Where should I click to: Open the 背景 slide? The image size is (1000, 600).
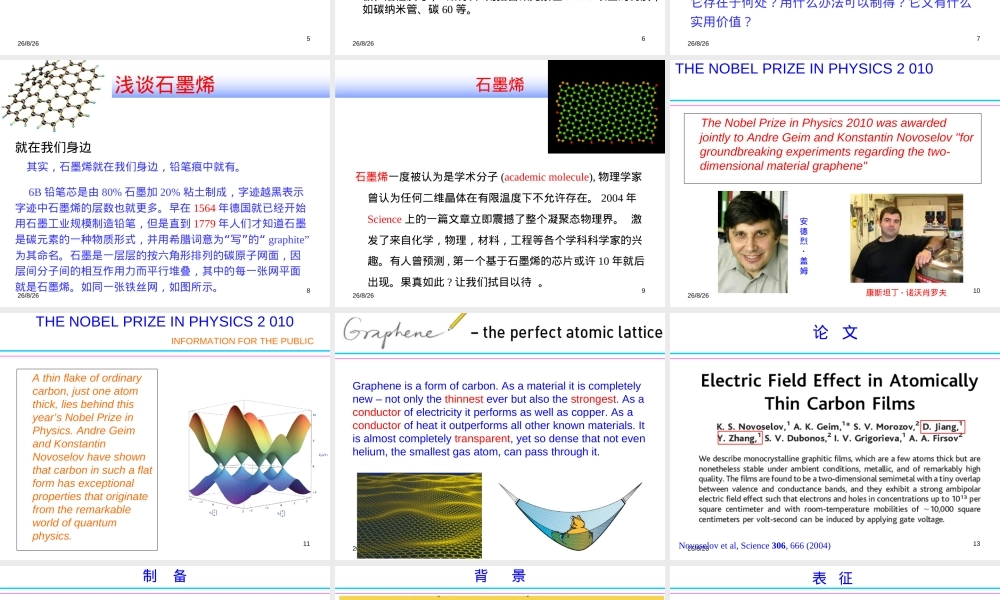click(x=500, y=583)
